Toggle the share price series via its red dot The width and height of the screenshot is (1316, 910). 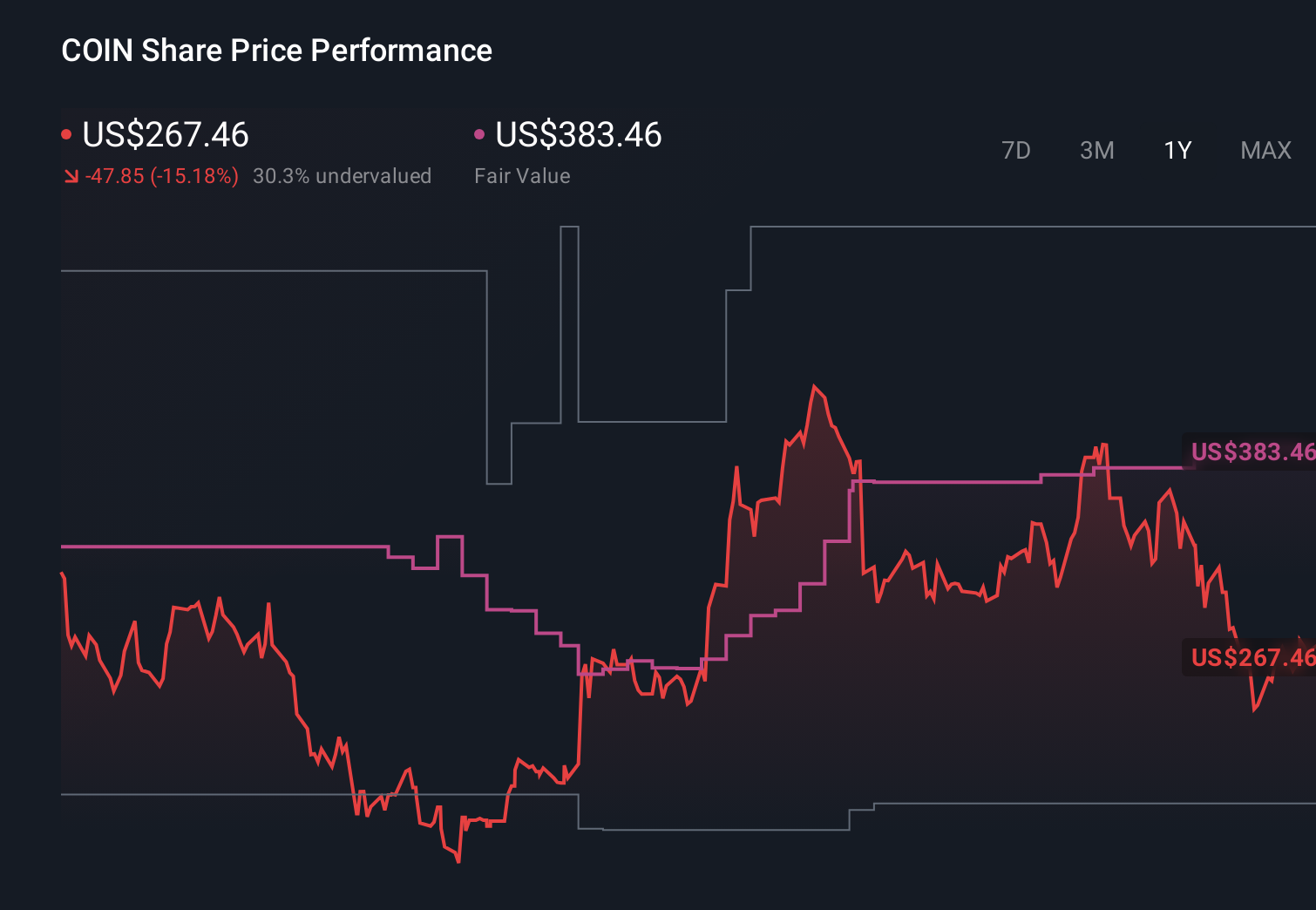(67, 133)
